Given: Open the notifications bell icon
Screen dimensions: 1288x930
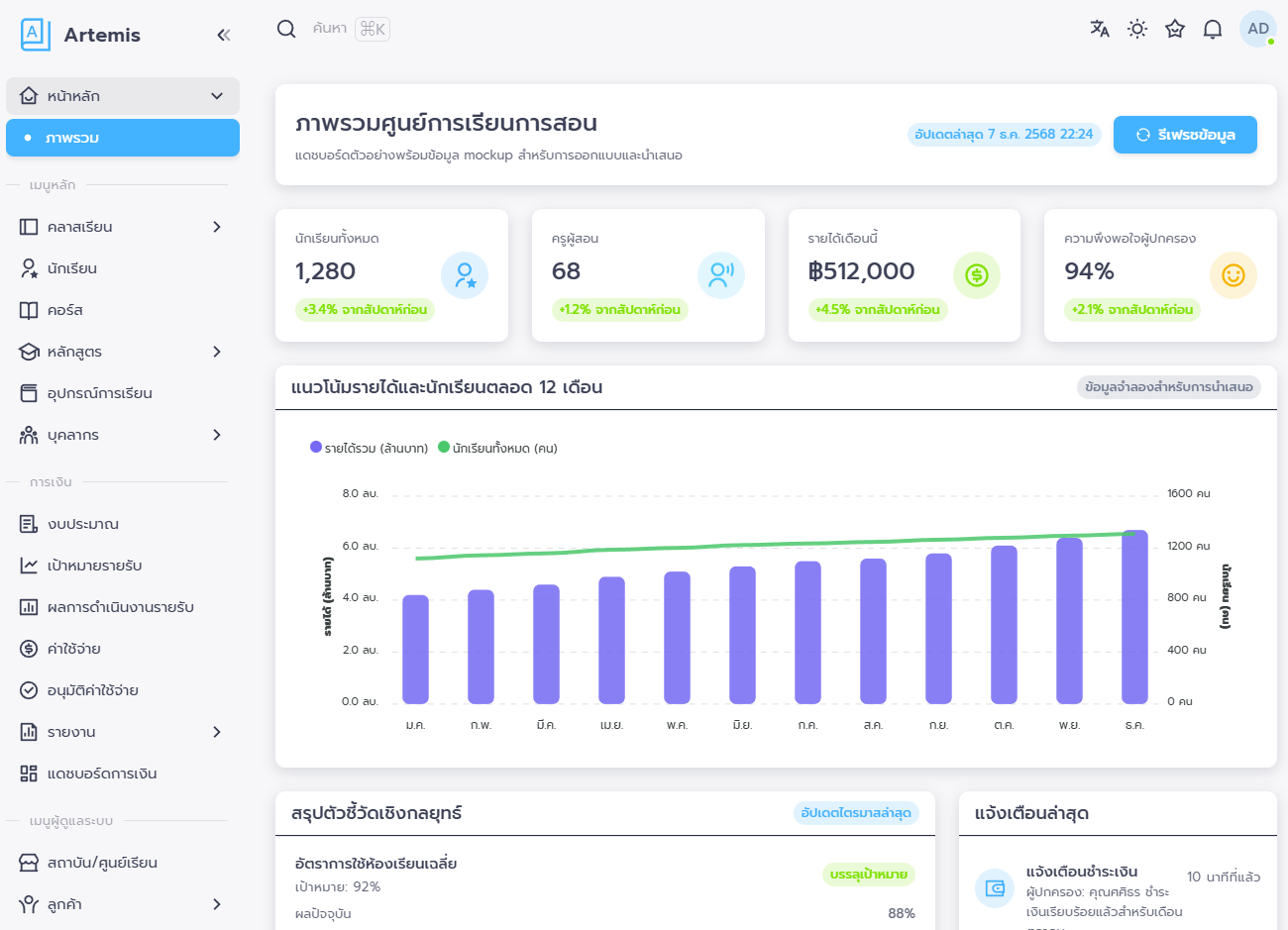Looking at the screenshot, I should pos(1212,29).
